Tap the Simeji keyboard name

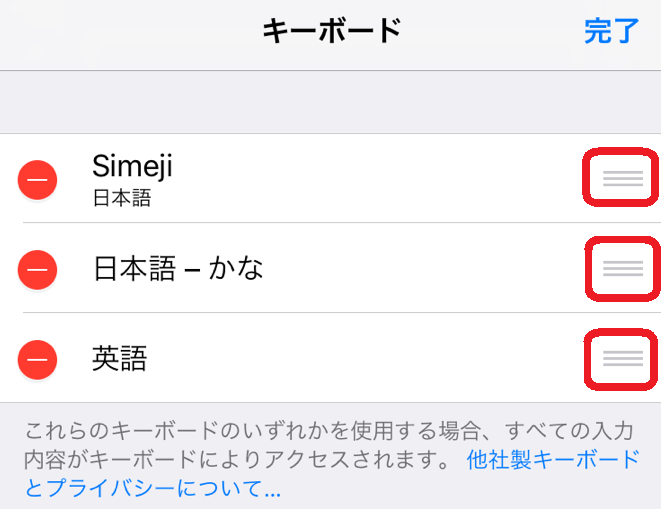[x=132, y=166]
